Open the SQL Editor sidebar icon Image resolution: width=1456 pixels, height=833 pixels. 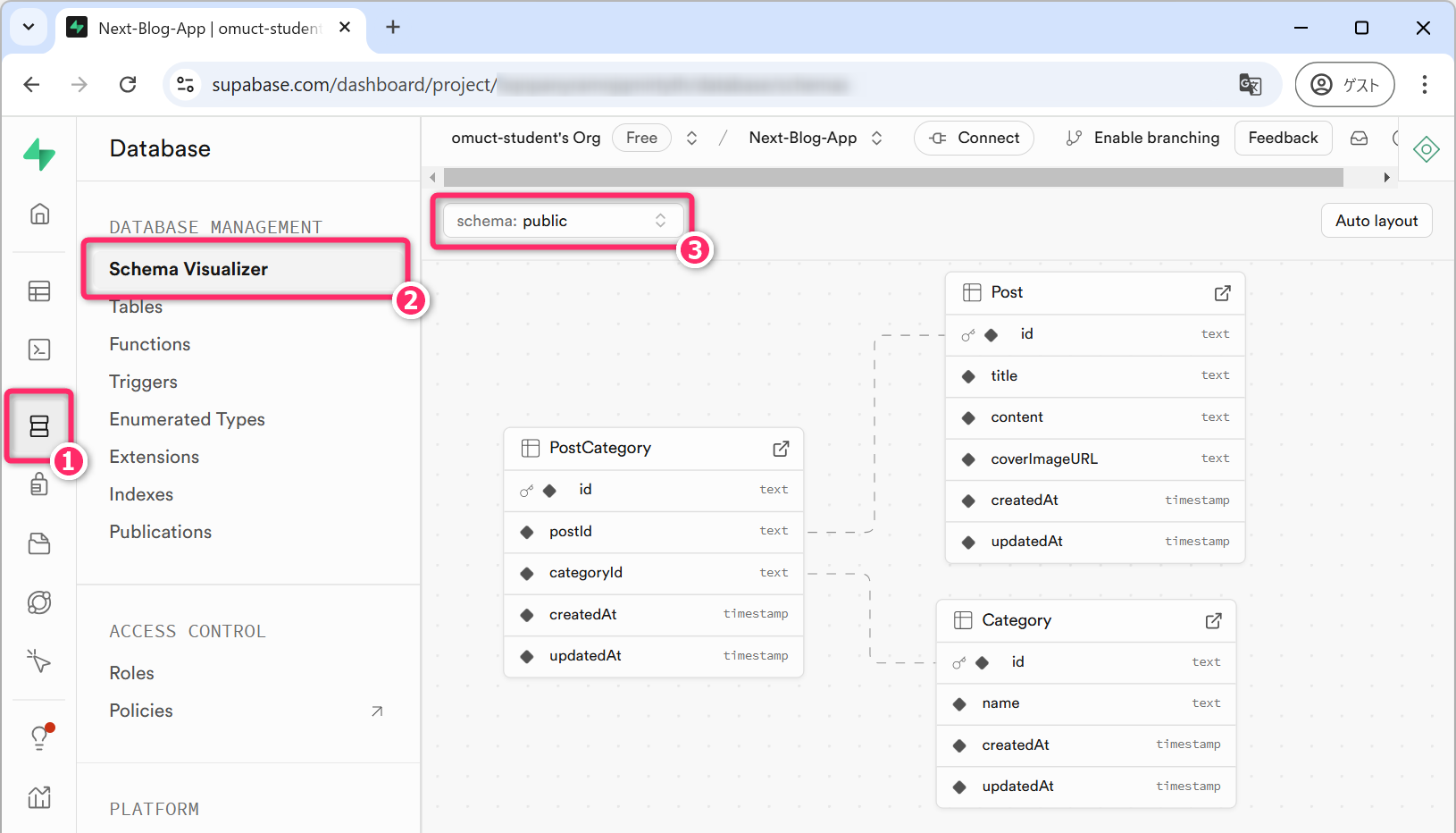pyautogui.click(x=39, y=349)
